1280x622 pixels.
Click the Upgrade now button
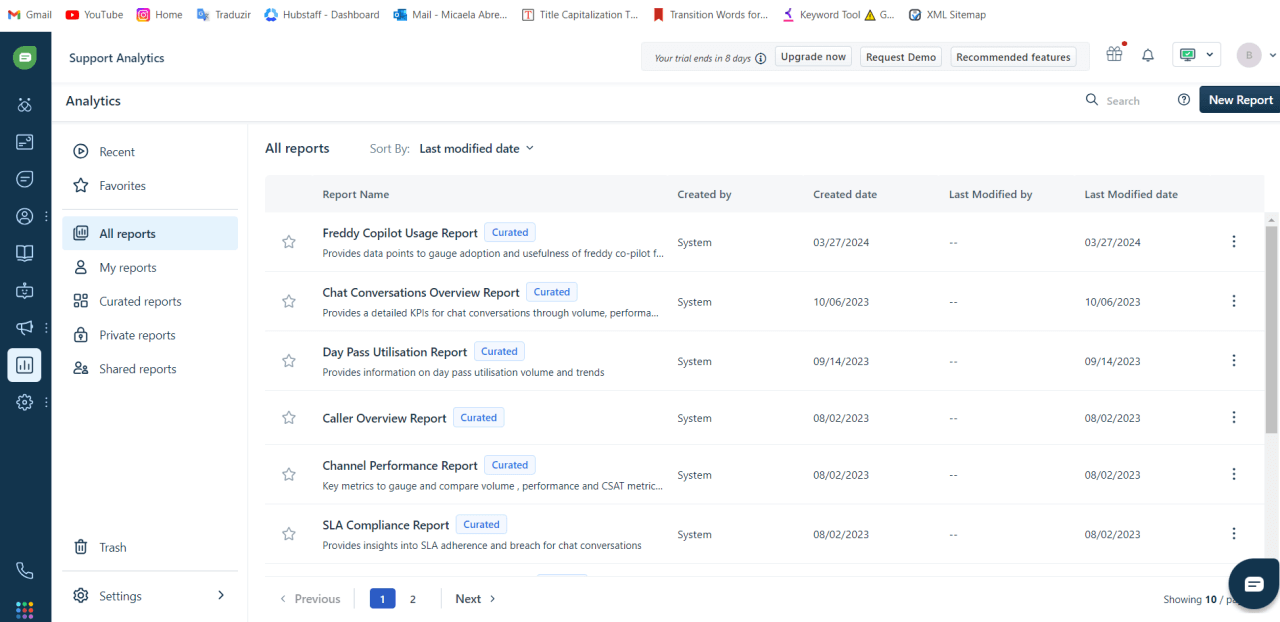[x=812, y=56]
